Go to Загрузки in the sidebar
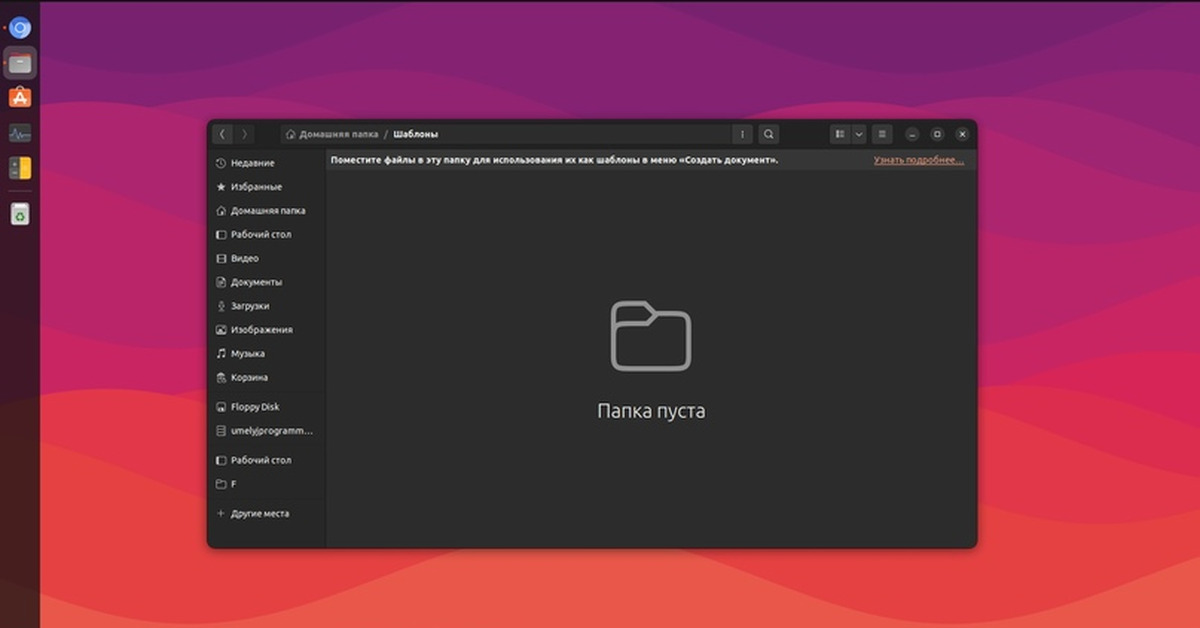 (249, 306)
